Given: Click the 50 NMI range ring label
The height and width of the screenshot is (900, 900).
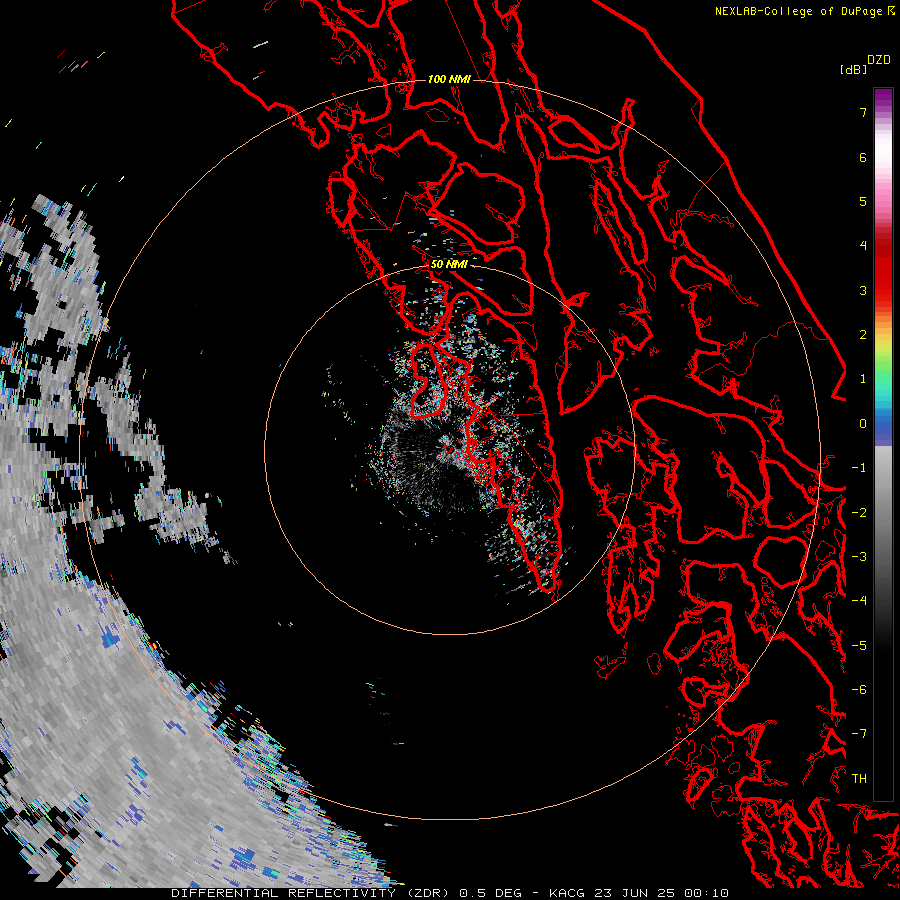Looking at the screenshot, I should [449, 264].
